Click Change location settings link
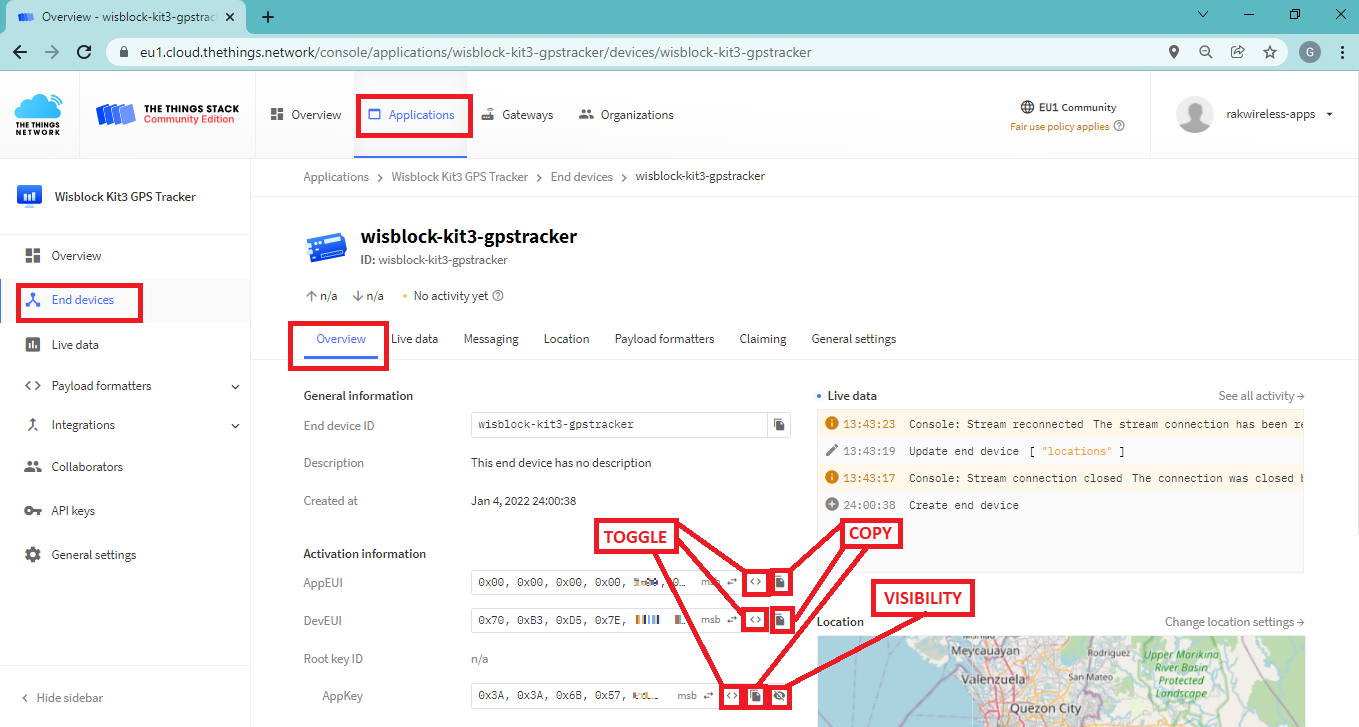Screen dimensions: 1359x727 click(1234, 622)
